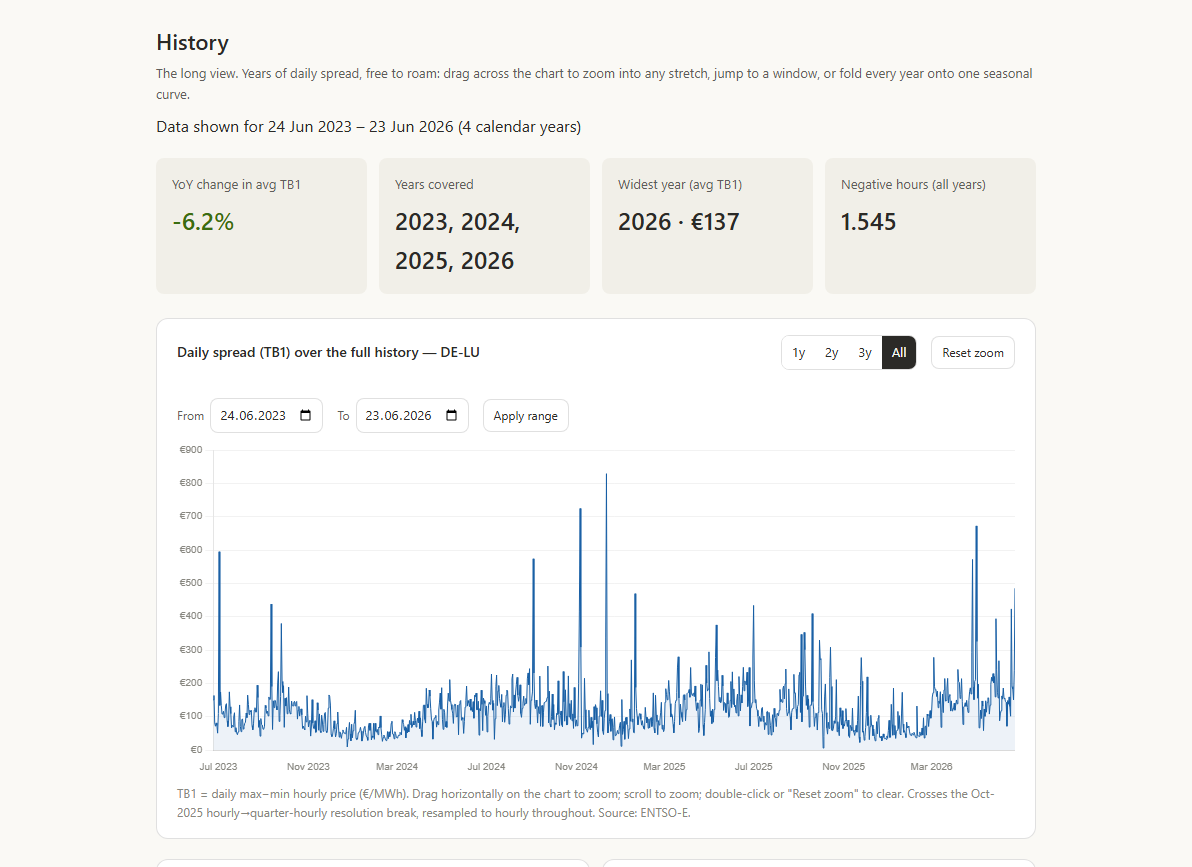Focus the To date field 23.06.2026
This screenshot has height=867, width=1192.
(x=412, y=416)
